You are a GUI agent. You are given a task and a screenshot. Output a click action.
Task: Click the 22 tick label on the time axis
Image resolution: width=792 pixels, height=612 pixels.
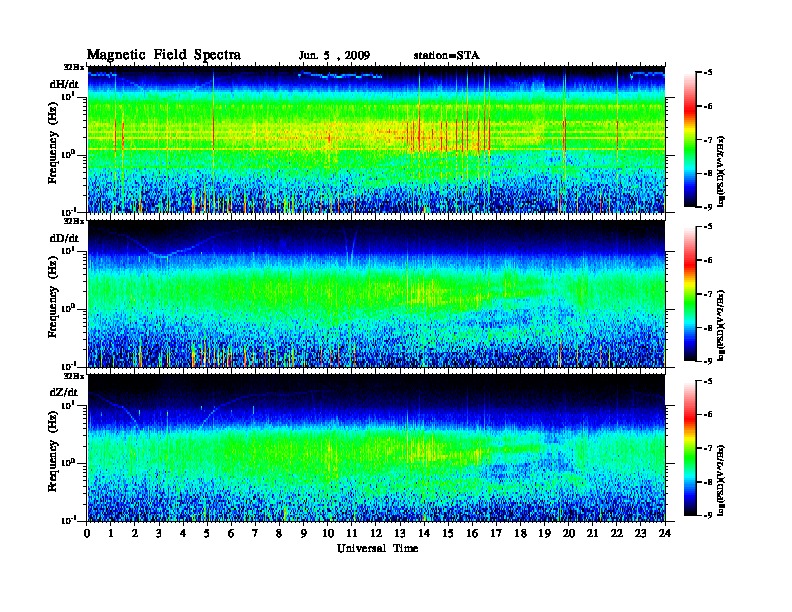tap(617, 534)
